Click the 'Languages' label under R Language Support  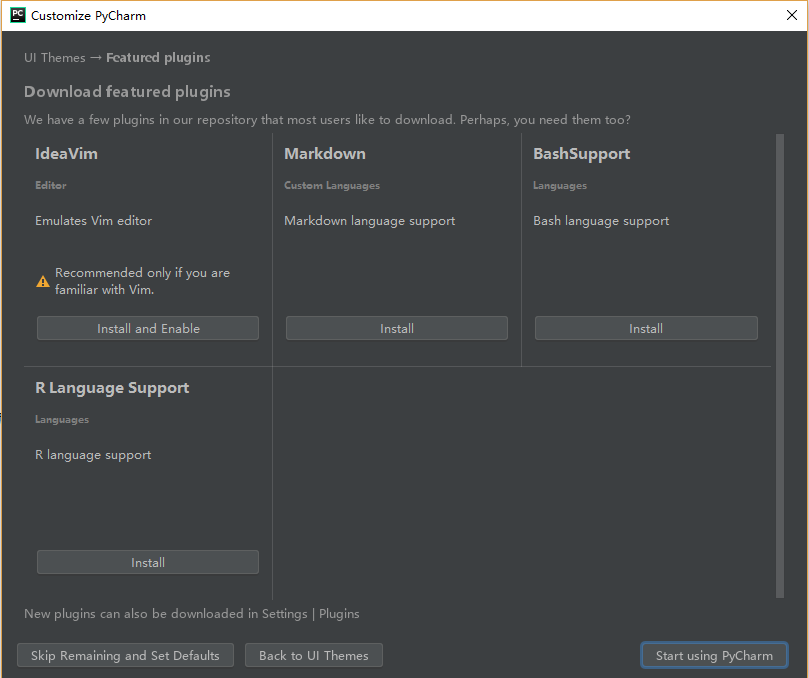62,419
